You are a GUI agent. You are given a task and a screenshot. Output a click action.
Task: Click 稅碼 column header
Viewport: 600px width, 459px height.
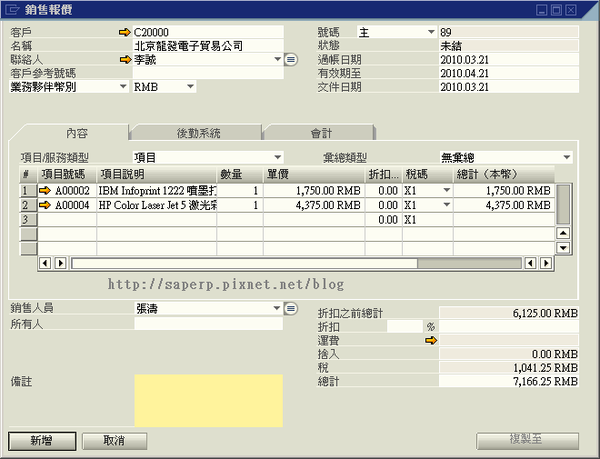pyautogui.click(x=428, y=174)
